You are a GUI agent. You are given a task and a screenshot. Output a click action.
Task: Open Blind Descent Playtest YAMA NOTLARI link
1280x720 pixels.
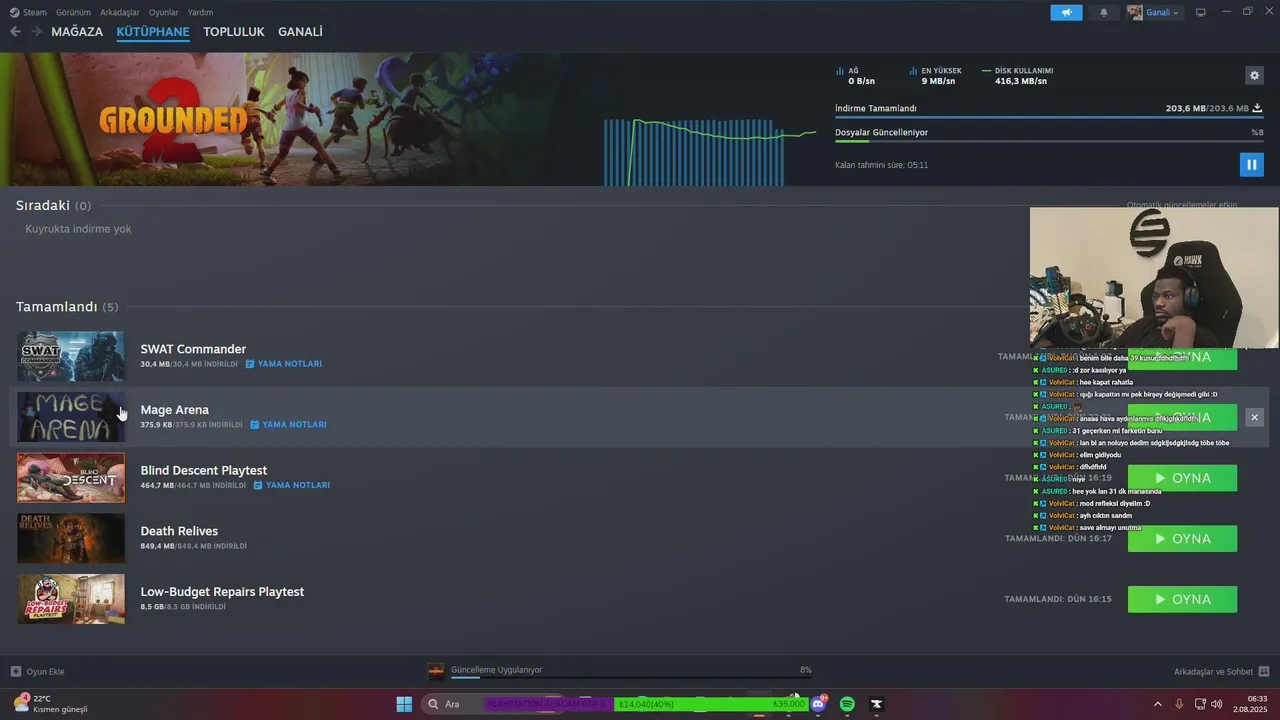click(292, 485)
